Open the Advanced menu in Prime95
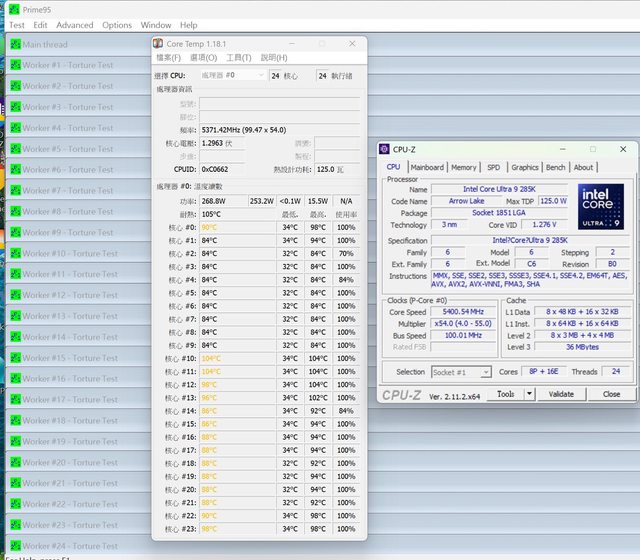 pyautogui.click(x=74, y=25)
